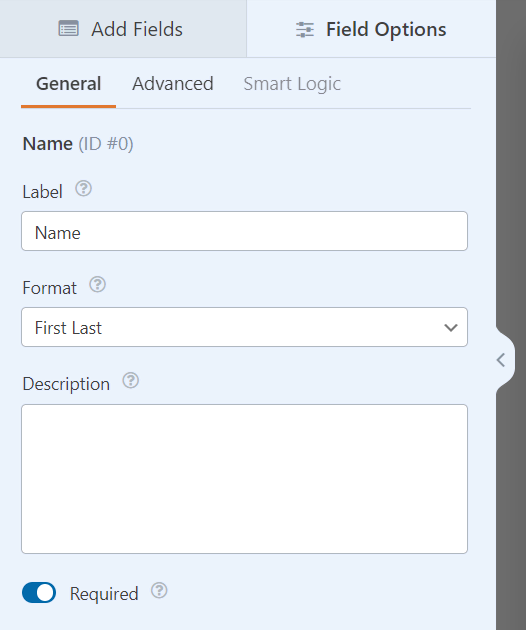Screen dimensions: 526x630
Task: Click the Label input containing Name
Action: 244,231
